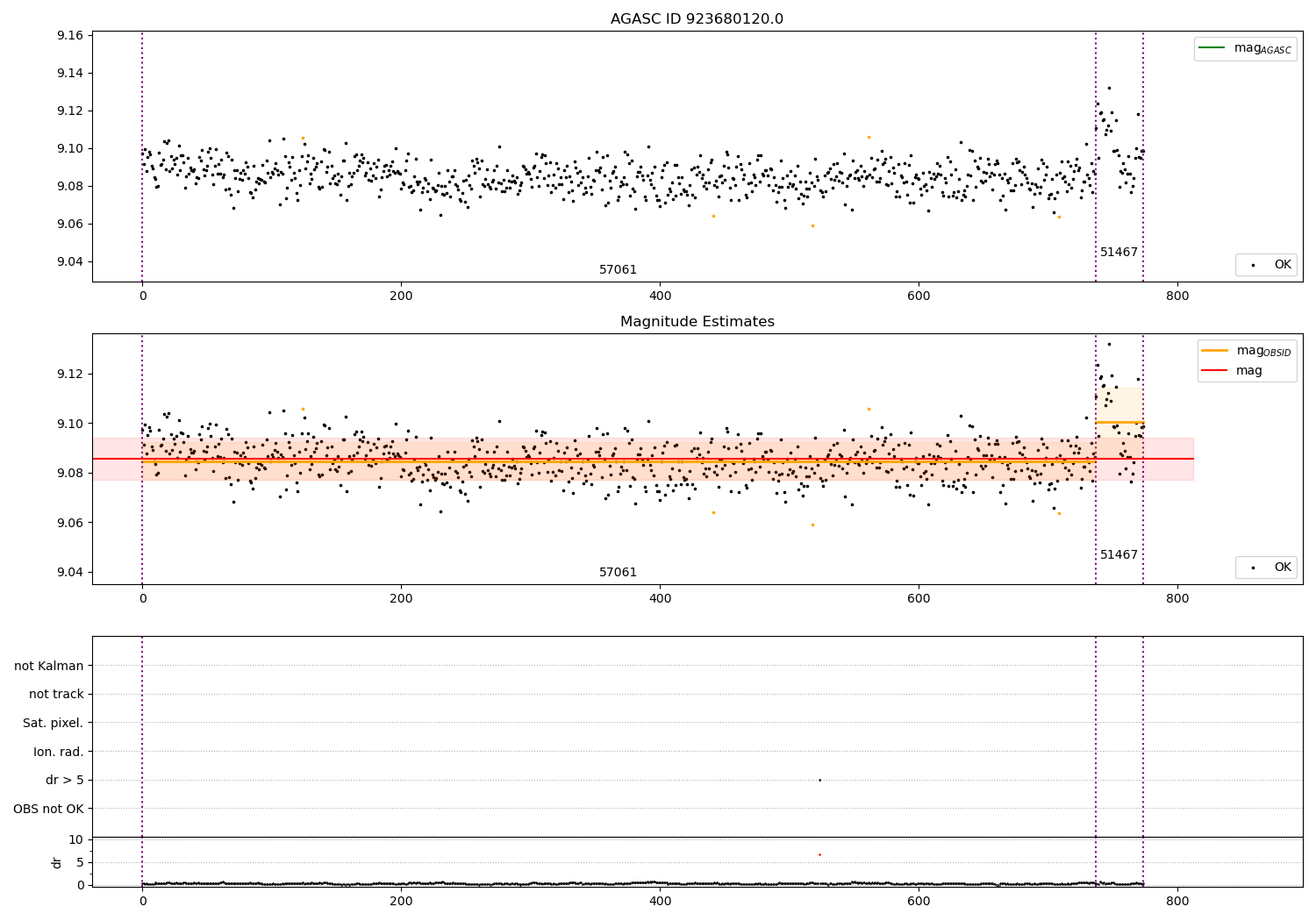
Task: Click the green line swatch in mag AGASC legend
Action: 1212,47
